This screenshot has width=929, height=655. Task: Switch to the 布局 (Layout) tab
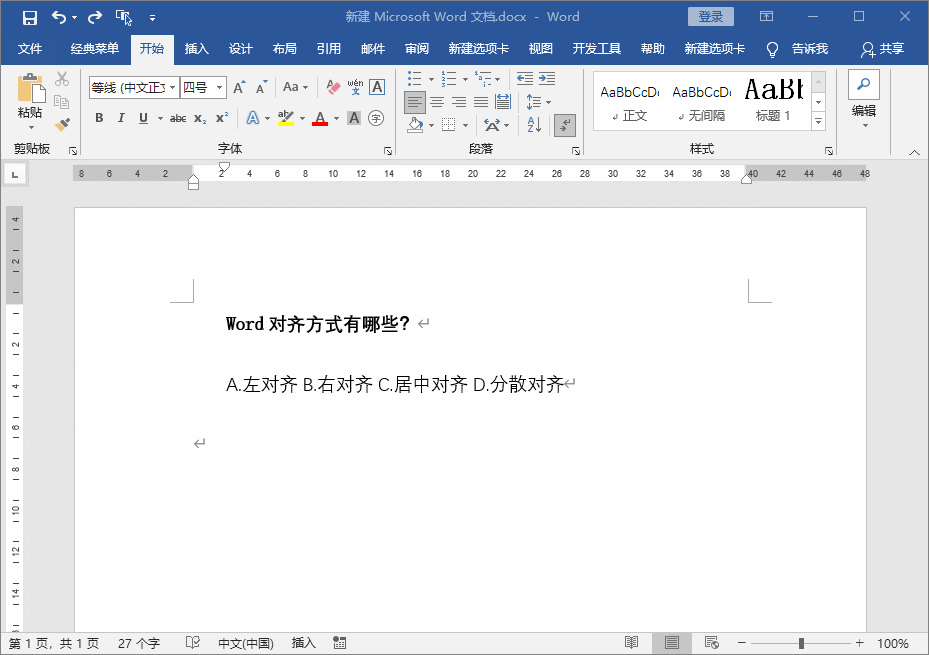click(x=284, y=49)
